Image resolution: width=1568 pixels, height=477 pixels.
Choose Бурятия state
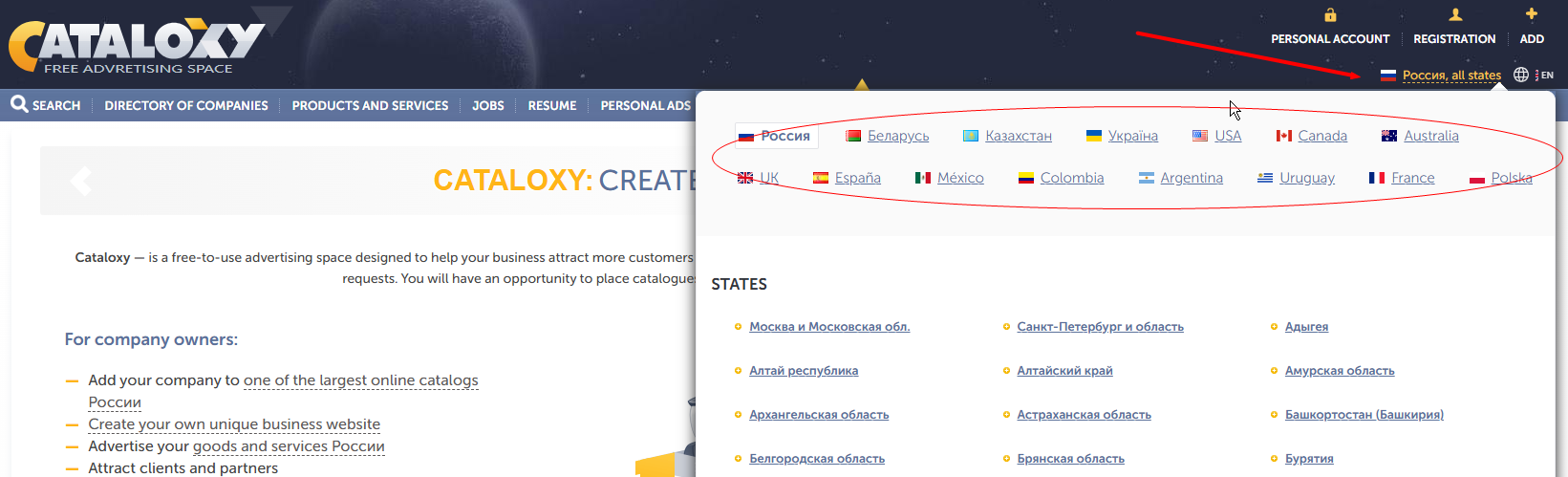click(x=1309, y=459)
